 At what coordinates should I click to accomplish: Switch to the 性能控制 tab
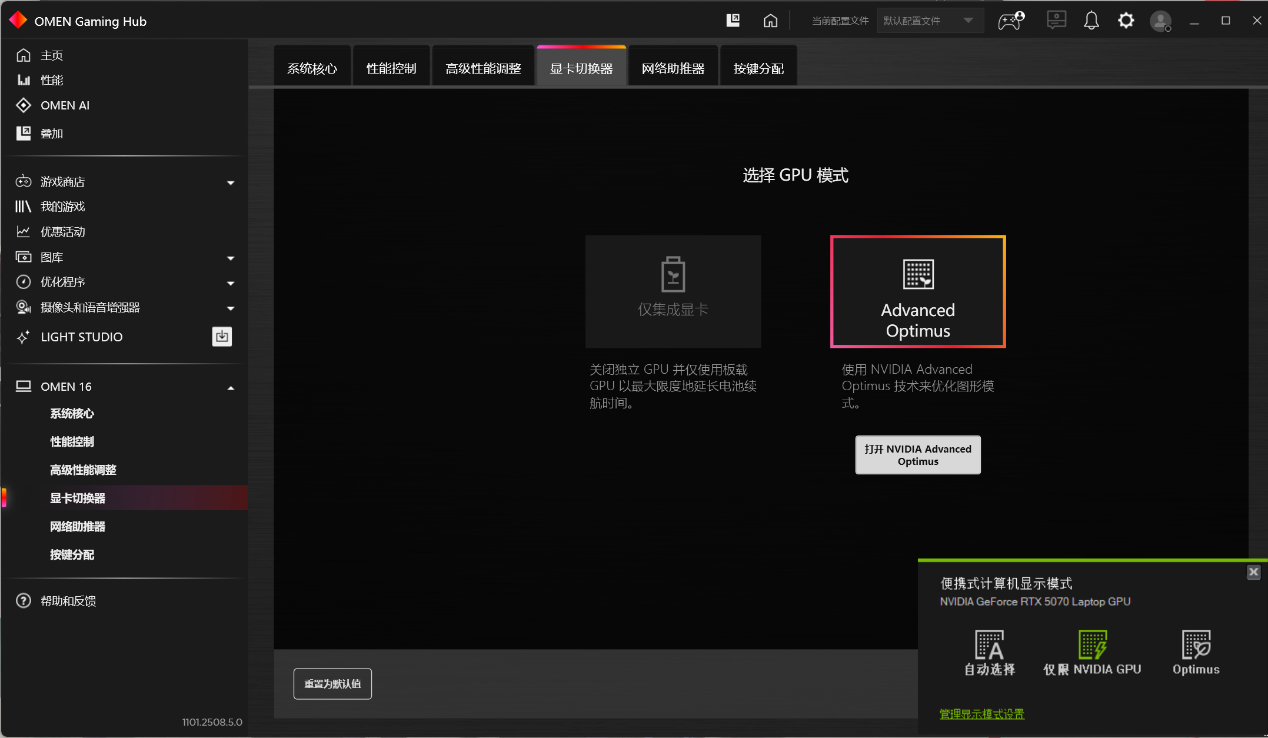[x=391, y=69]
